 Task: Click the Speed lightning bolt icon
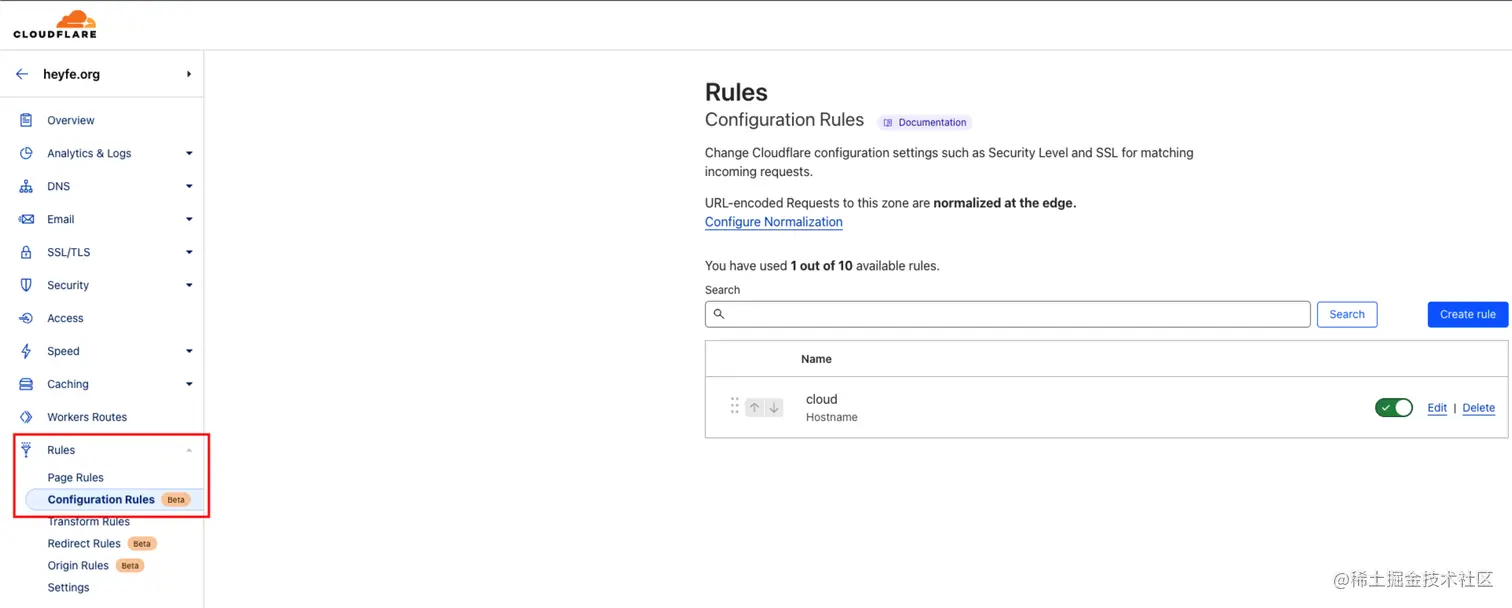pos(26,351)
